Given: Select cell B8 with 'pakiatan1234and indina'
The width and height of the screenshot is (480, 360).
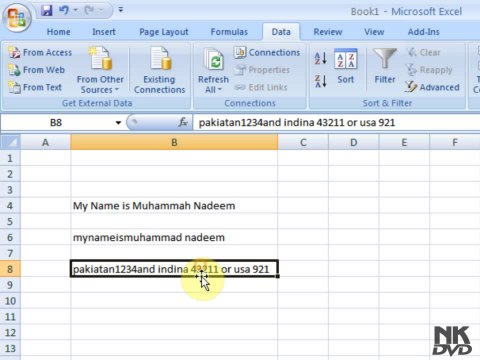Looking at the screenshot, I should 174,269.
